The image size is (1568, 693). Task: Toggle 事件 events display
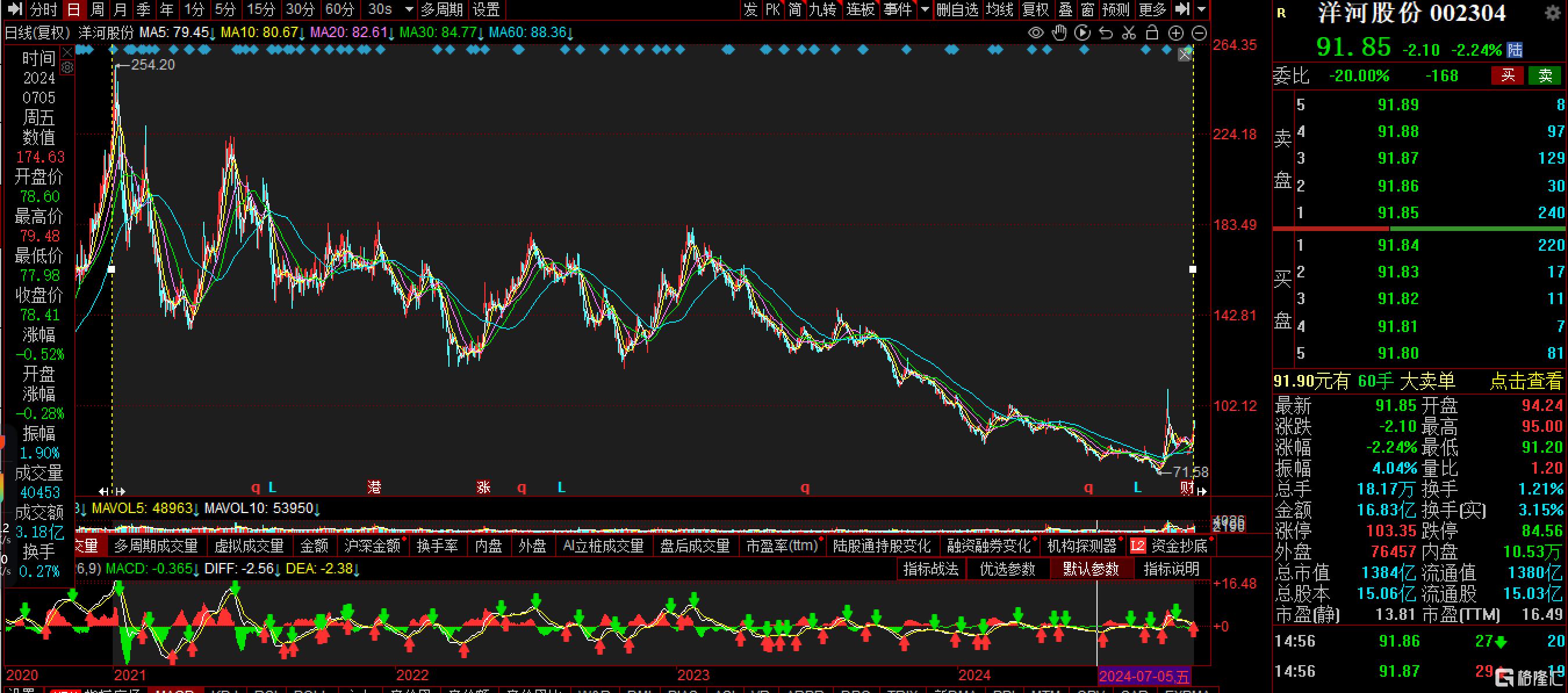(x=898, y=9)
